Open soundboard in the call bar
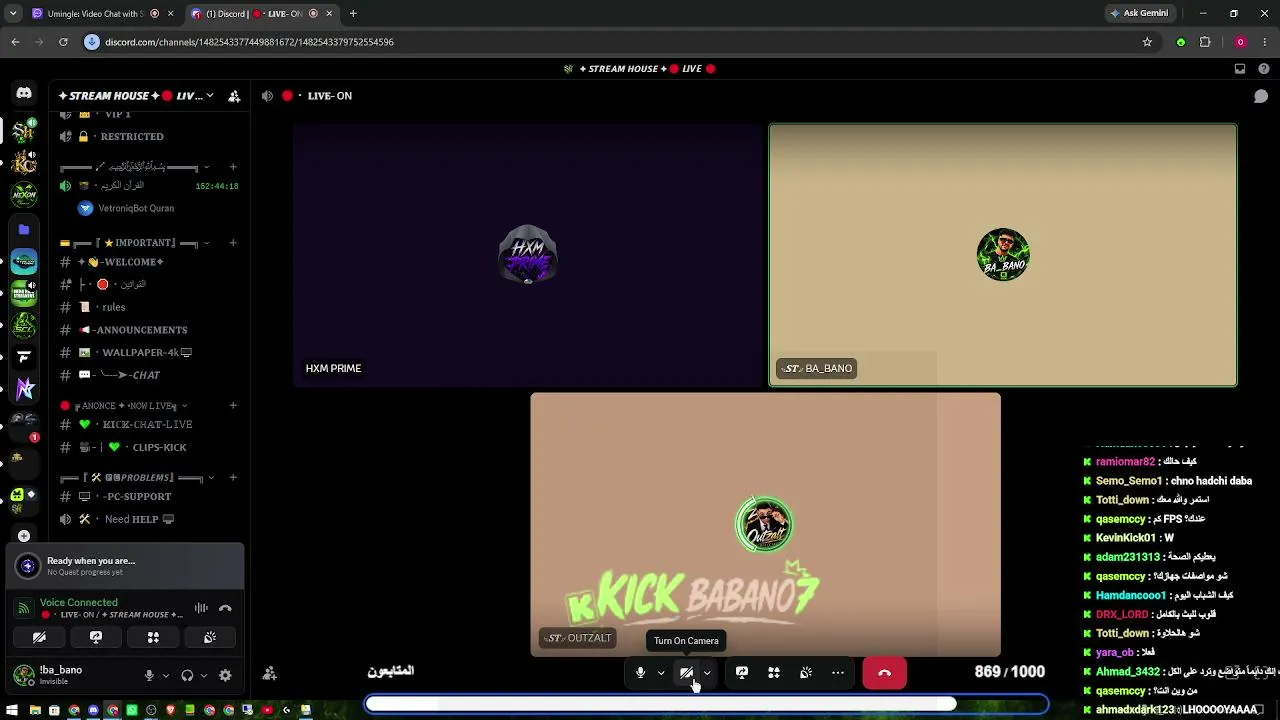This screenshot has height=720, width=1280. (806, 673)
